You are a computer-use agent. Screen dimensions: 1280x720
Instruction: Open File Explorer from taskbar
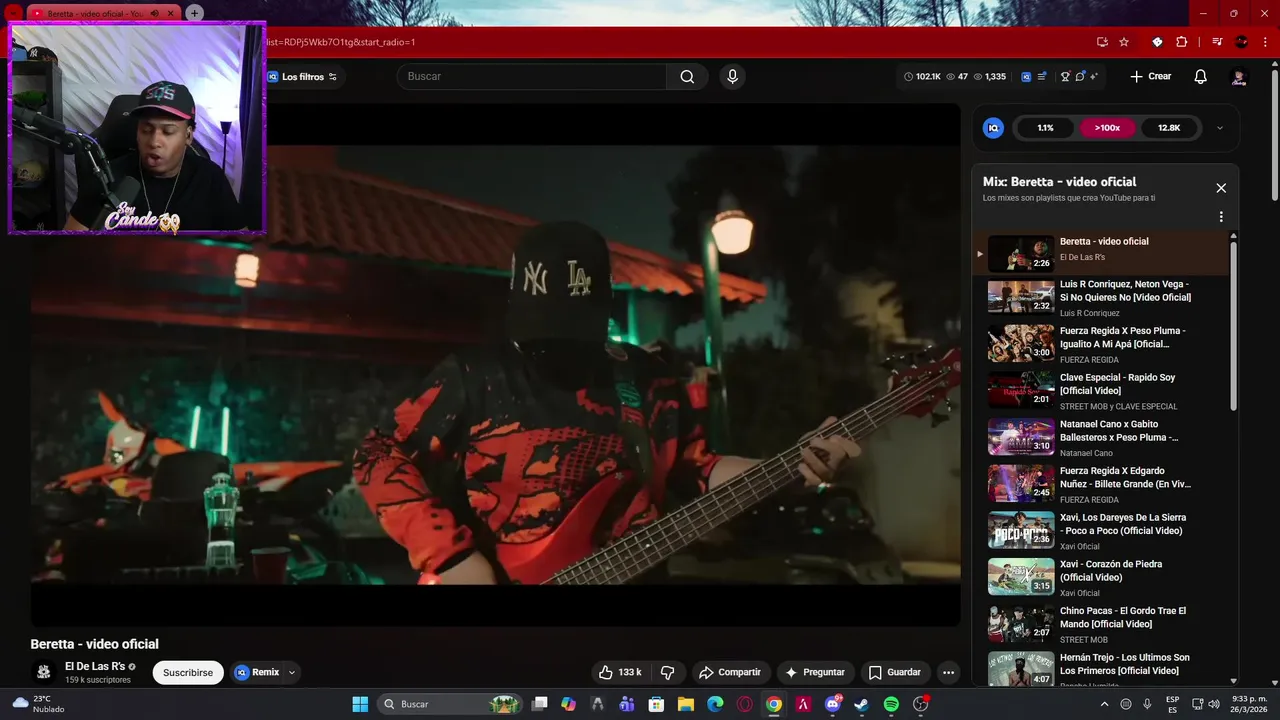(x=686, y=704)
